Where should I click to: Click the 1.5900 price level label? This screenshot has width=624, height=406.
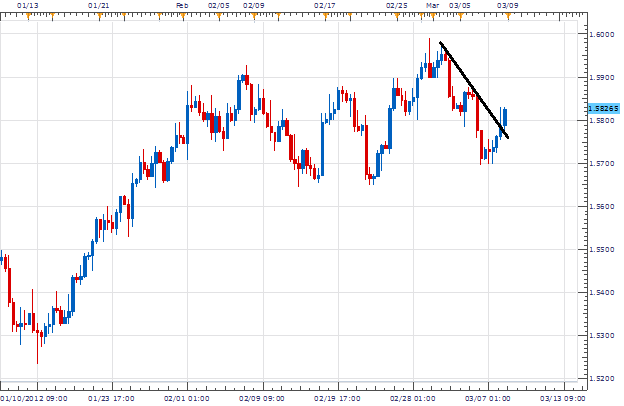pyautogui.click(x=603, y=78)
